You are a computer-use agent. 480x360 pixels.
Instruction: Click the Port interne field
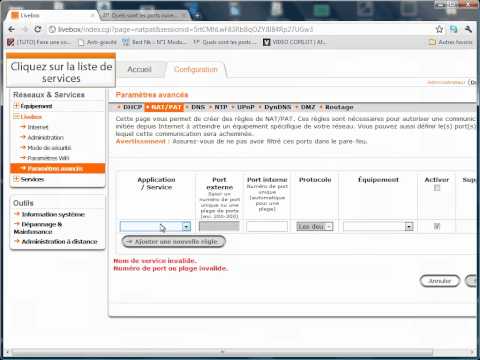pyautogui.click(x=267, y=227)
